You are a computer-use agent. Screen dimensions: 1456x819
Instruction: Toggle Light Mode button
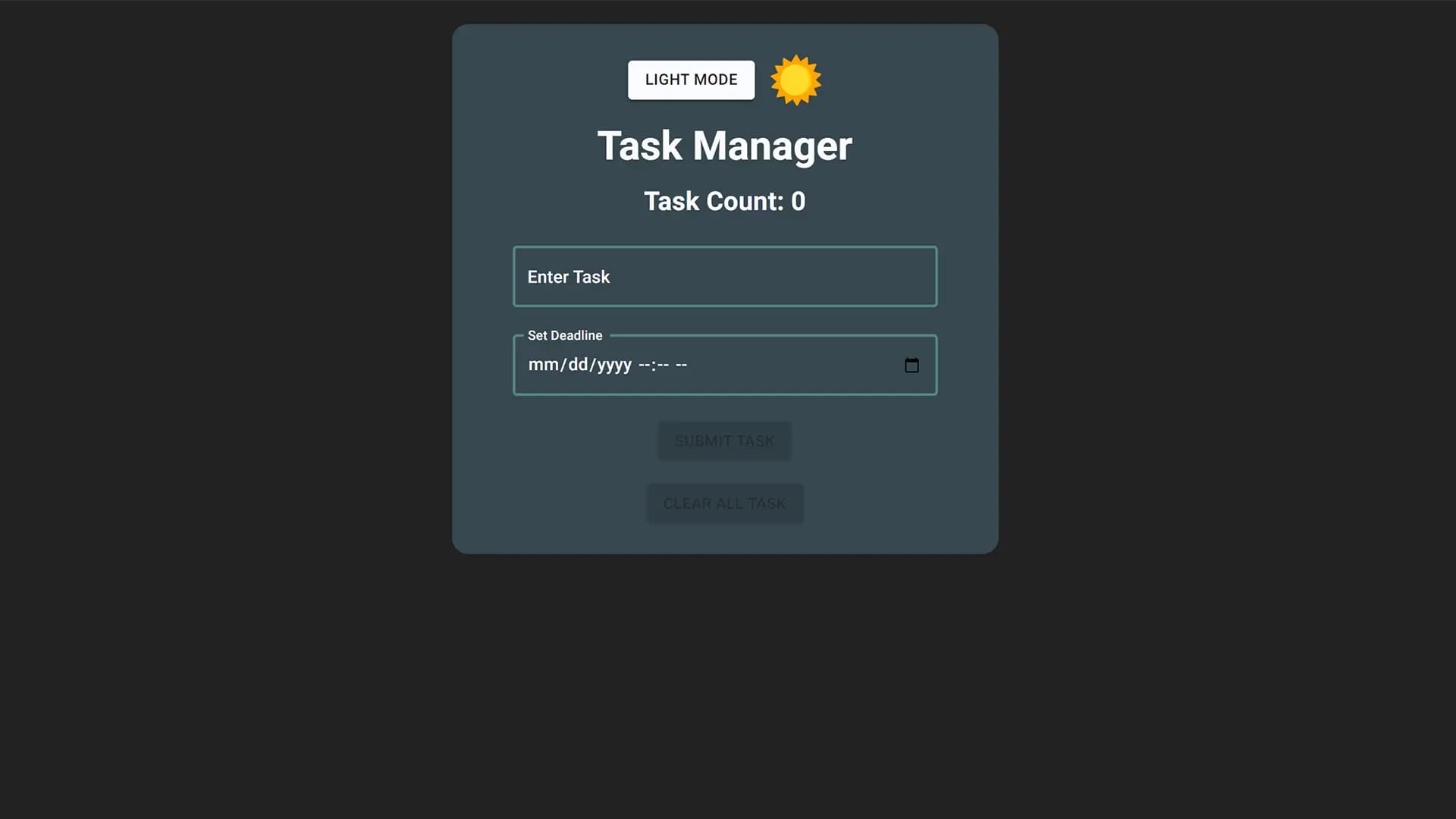(691, 79)
